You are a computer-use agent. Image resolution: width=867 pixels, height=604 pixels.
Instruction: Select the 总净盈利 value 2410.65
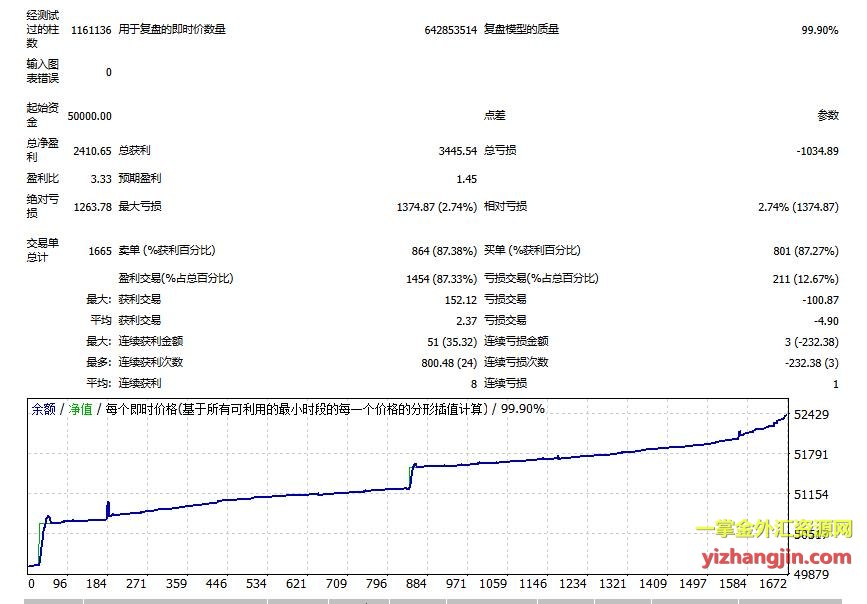(92, 151)
